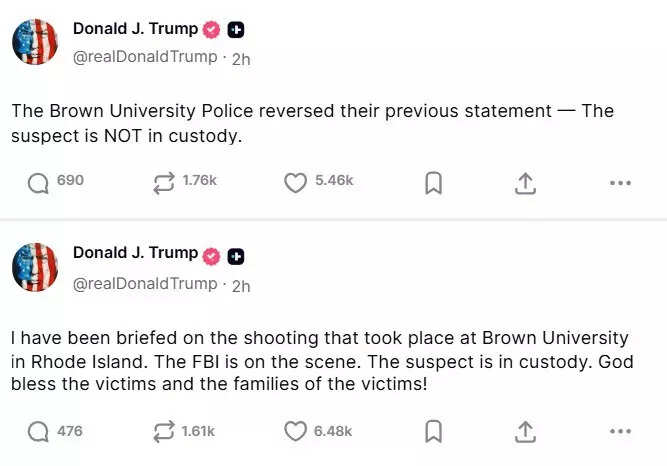Like the 'NOT in custody' post
The width and height of the screenshot is (667, 466).
pyautogui.click(x=295, y=182)
